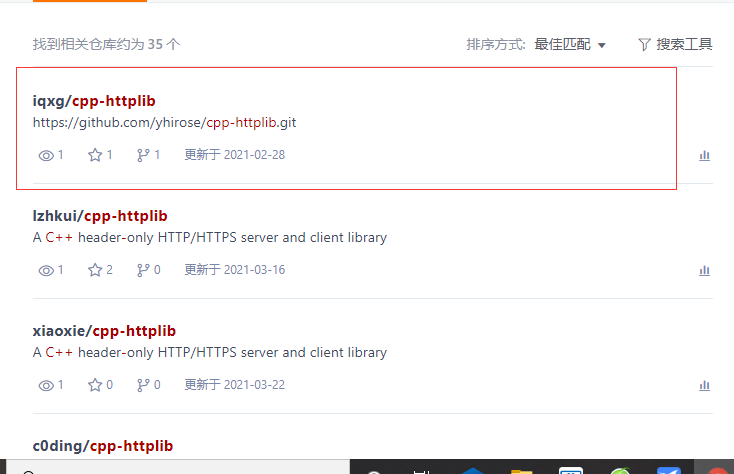The image size is (734, 474).
Task: Open the lzhkui/cpp-httplib repository link
Action: point(100,216)
